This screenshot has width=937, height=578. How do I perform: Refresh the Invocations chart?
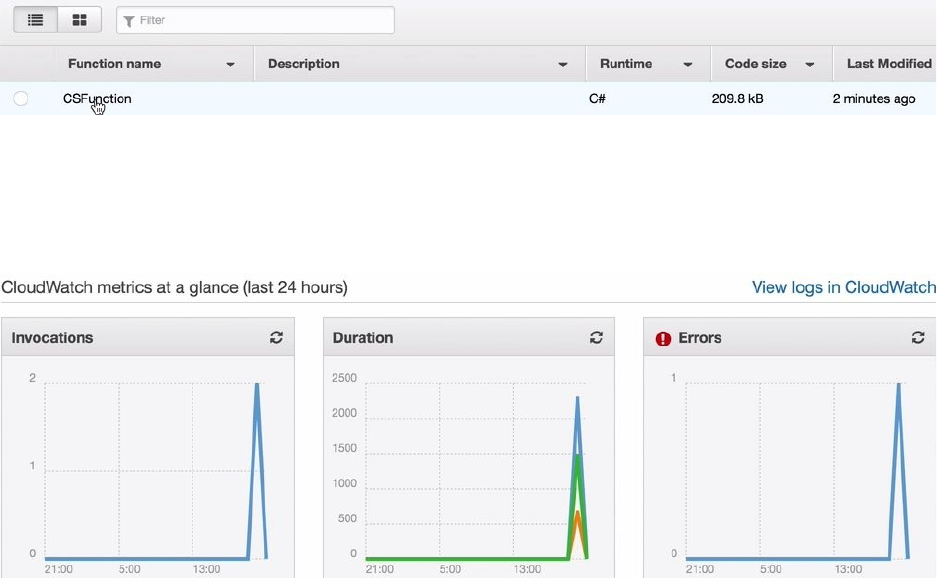[276, 338]
